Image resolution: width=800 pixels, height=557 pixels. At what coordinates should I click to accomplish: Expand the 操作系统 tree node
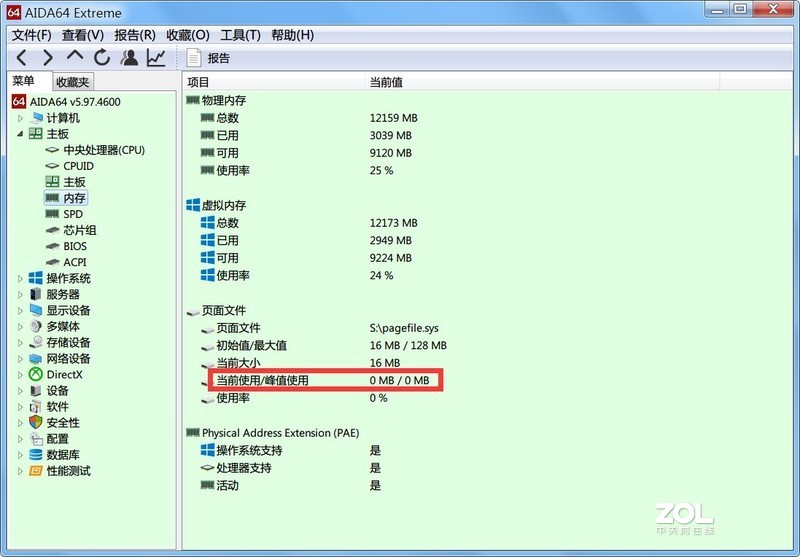tap(20, 278)
